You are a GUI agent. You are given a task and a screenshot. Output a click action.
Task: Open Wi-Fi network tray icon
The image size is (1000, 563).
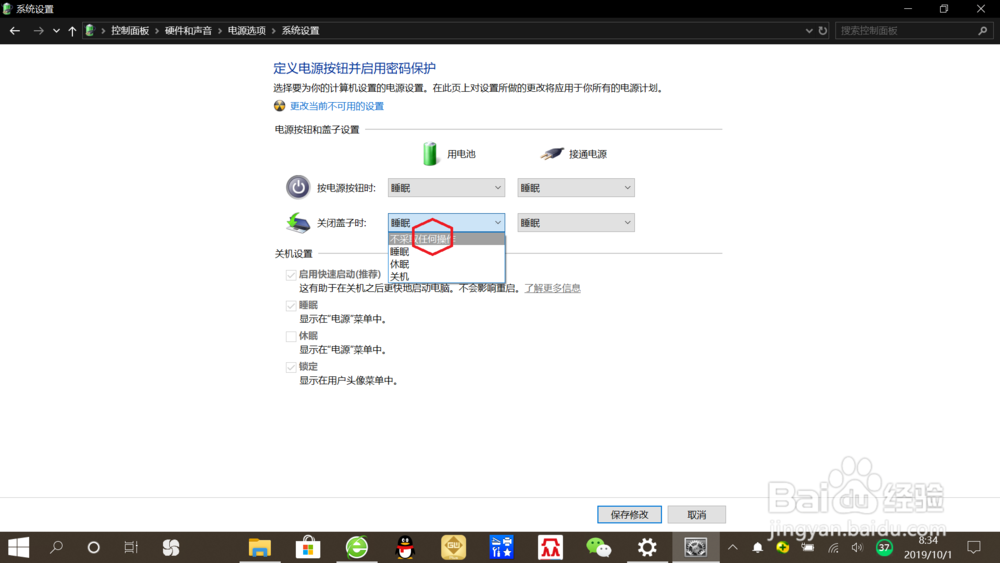834,548
